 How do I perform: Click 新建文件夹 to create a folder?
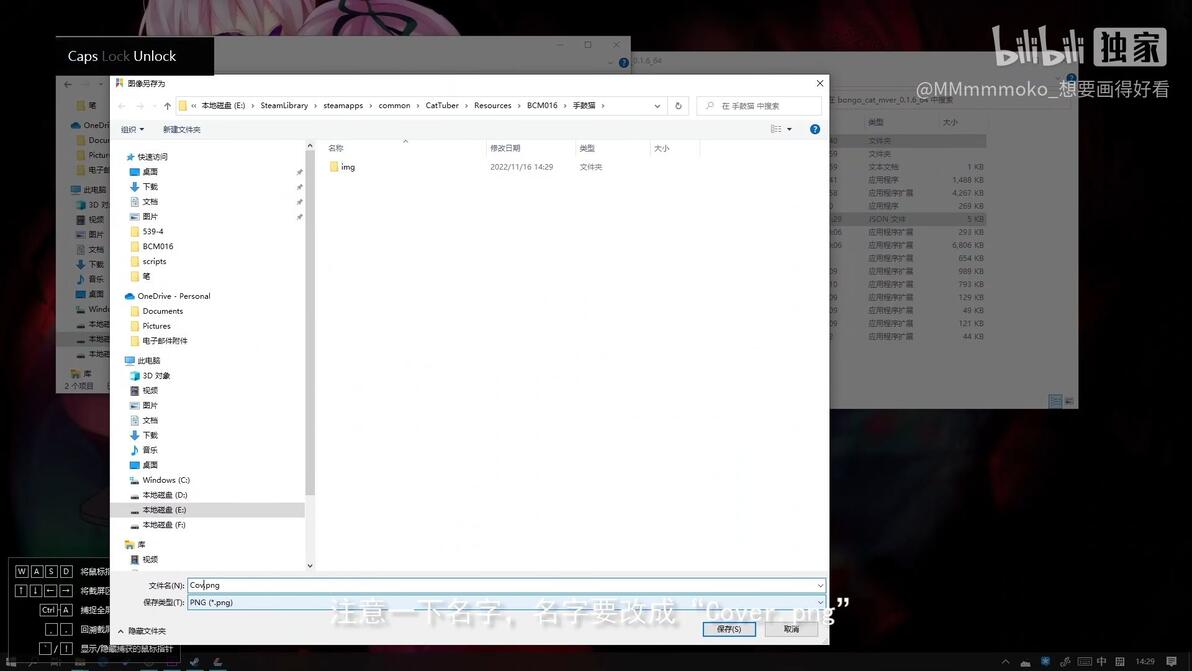pos(182,129)
